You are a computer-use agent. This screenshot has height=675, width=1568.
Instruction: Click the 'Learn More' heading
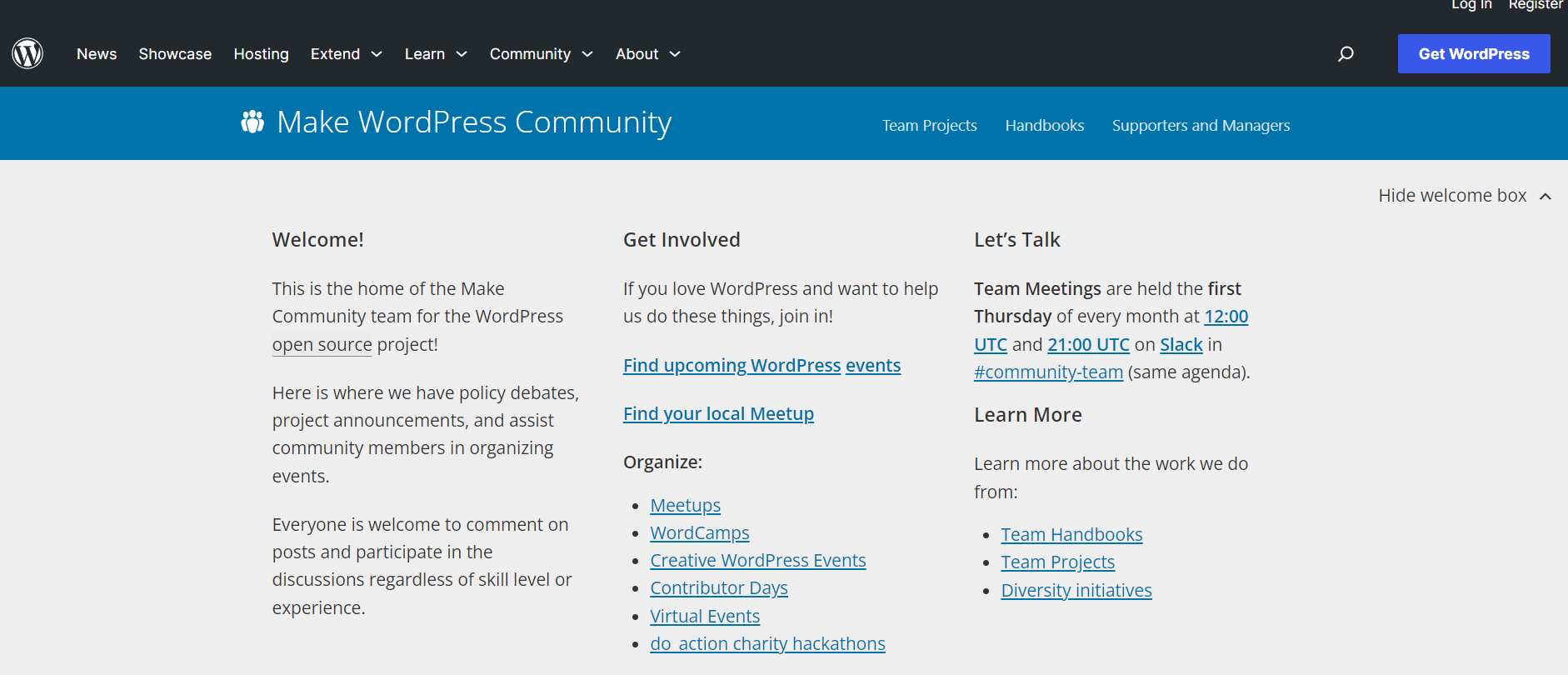[x=1028, y=415]
